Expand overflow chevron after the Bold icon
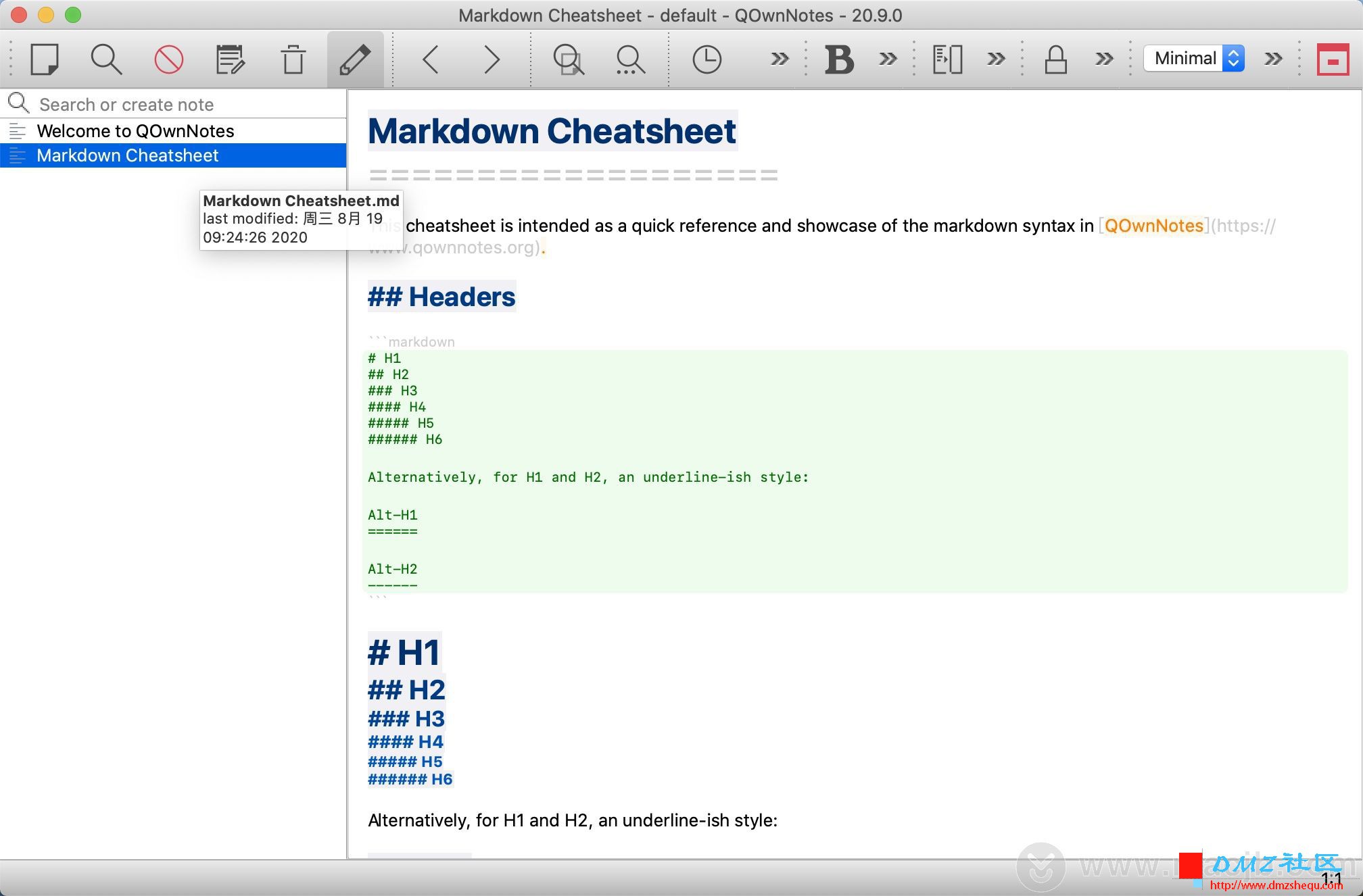 tap(888, 59)
